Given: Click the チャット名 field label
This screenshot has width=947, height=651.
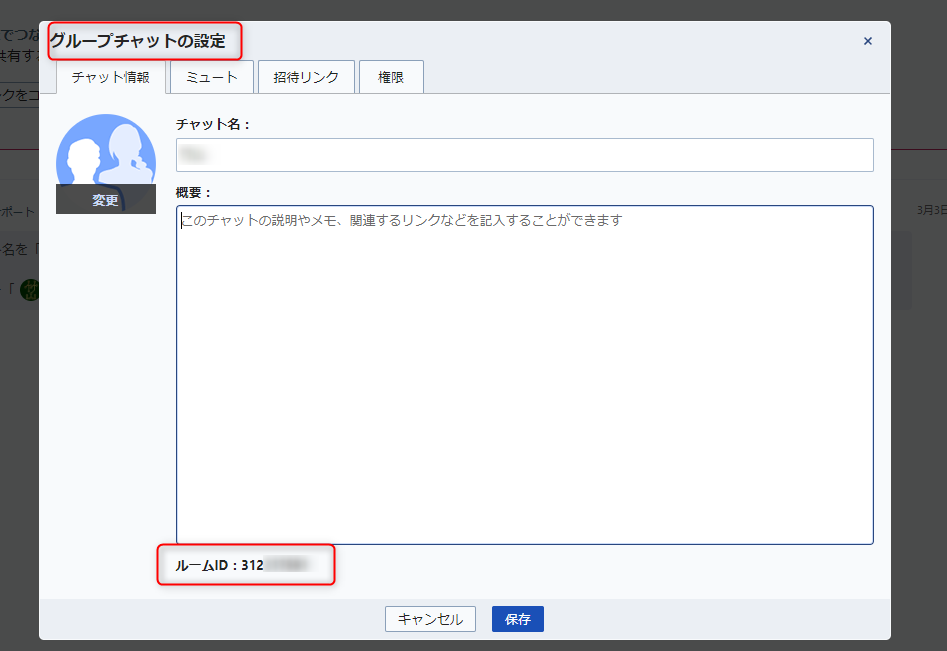Looking at the screenshot, I should 212,124.
